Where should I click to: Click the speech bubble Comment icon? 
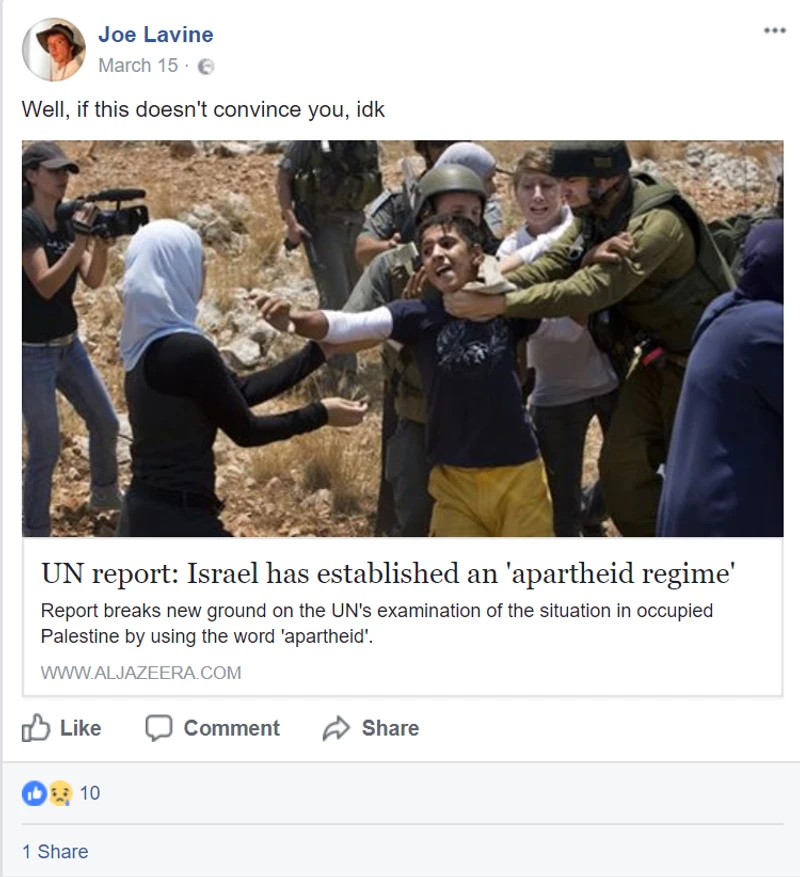click(159, 728)
